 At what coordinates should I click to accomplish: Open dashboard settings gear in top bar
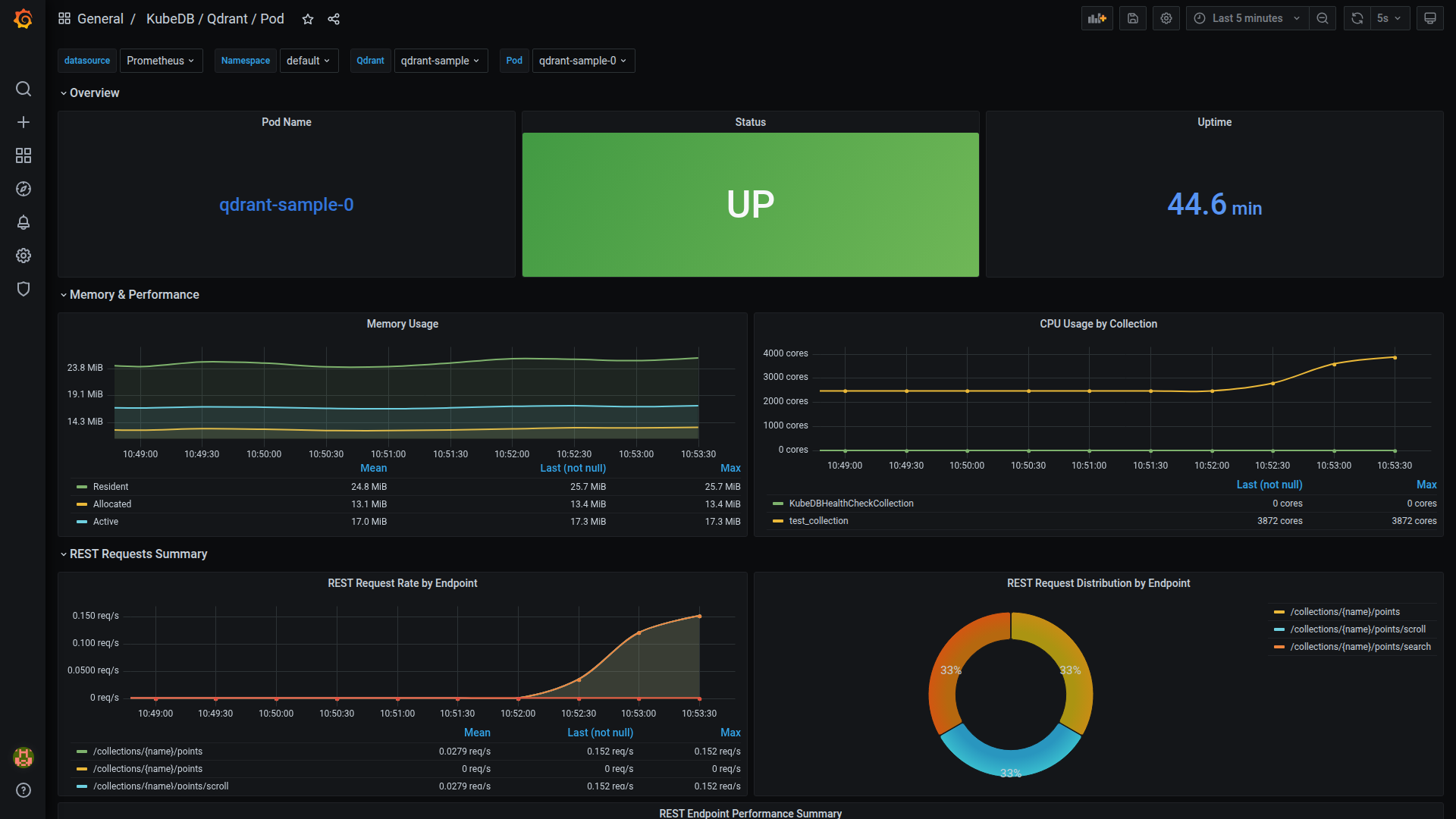tap(1166, 18)
